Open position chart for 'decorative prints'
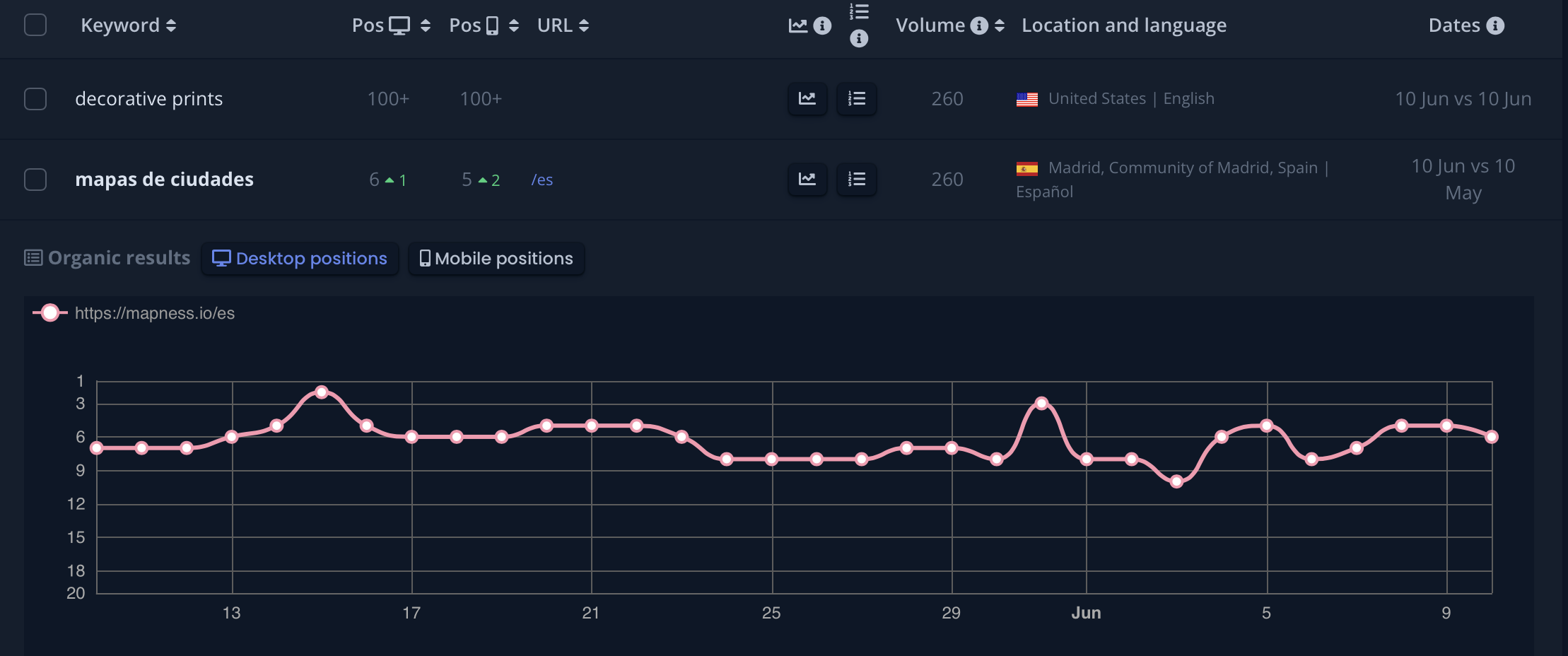The height and width of the screenshot is (656, 1568). [807, 99]
